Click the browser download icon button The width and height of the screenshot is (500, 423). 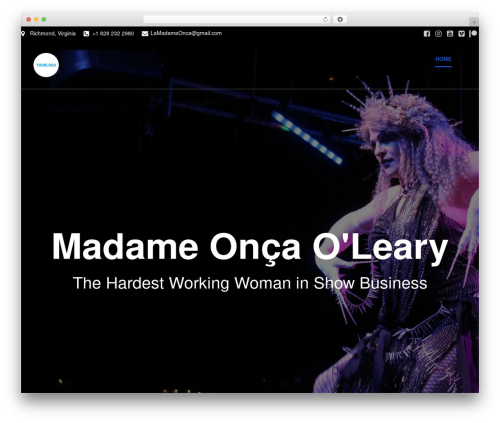[x=340, y=19]
